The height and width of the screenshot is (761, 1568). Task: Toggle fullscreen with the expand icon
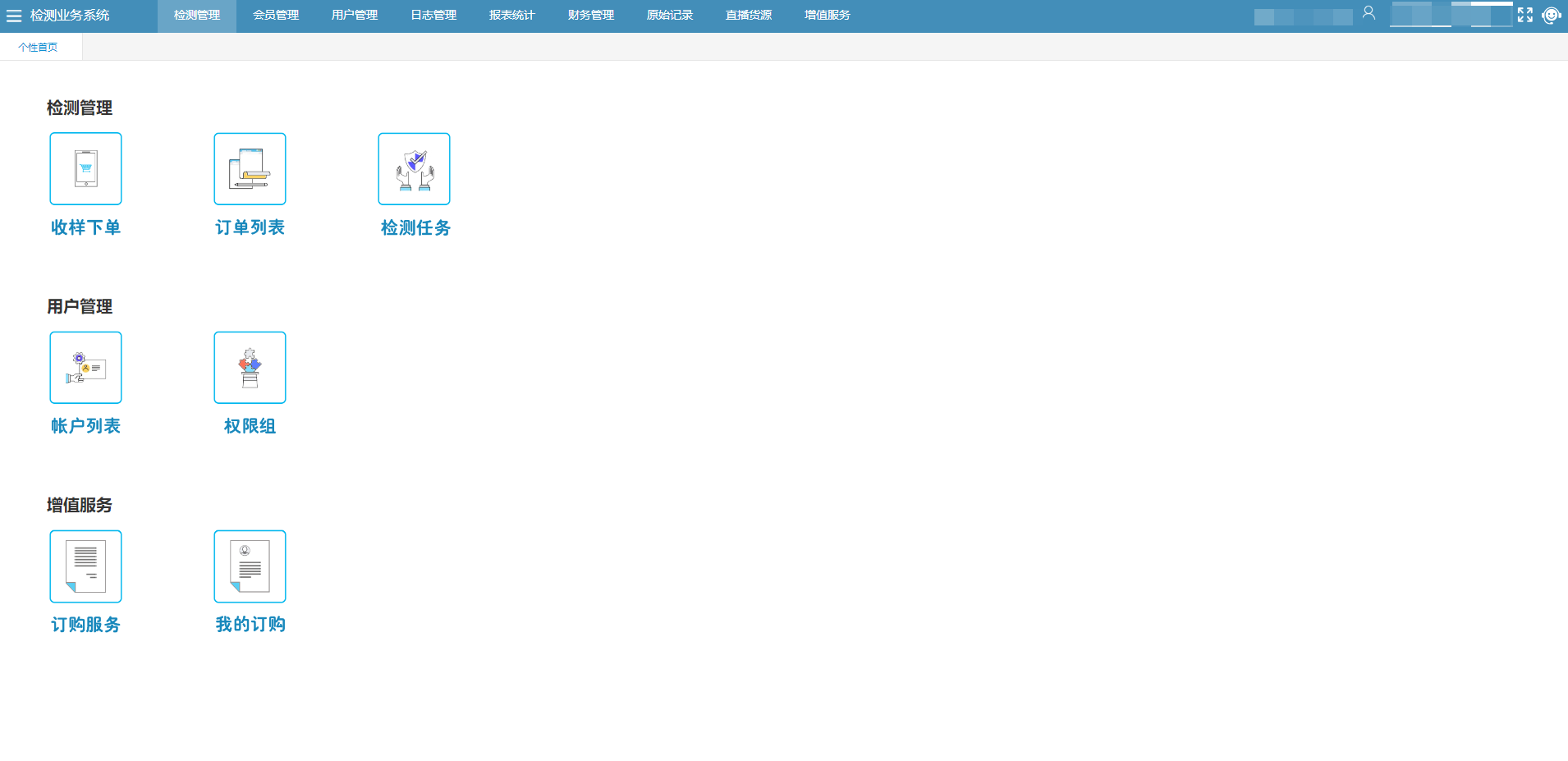[x=1524, y=15]
